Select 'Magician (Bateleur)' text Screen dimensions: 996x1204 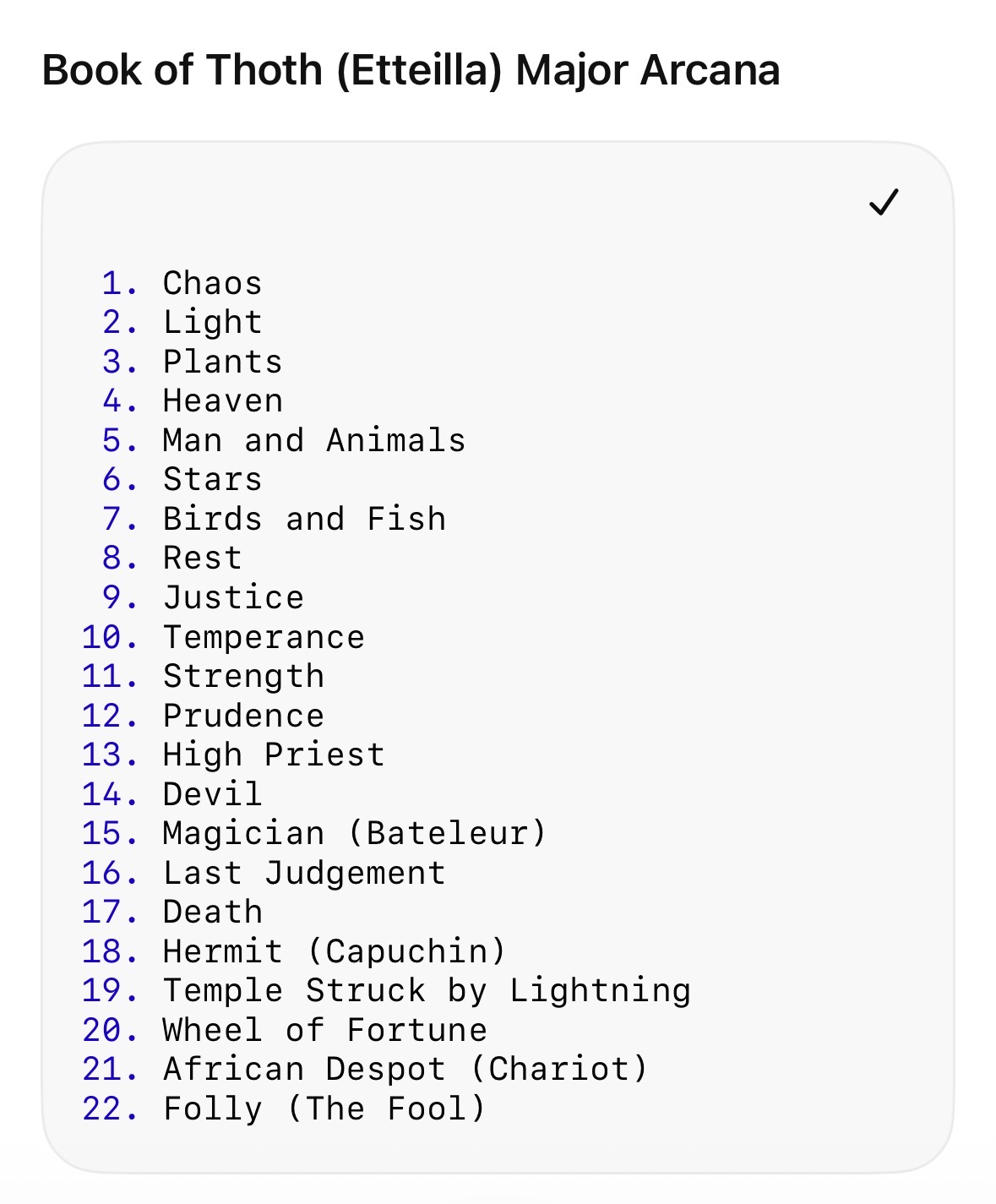pos(355,834)
